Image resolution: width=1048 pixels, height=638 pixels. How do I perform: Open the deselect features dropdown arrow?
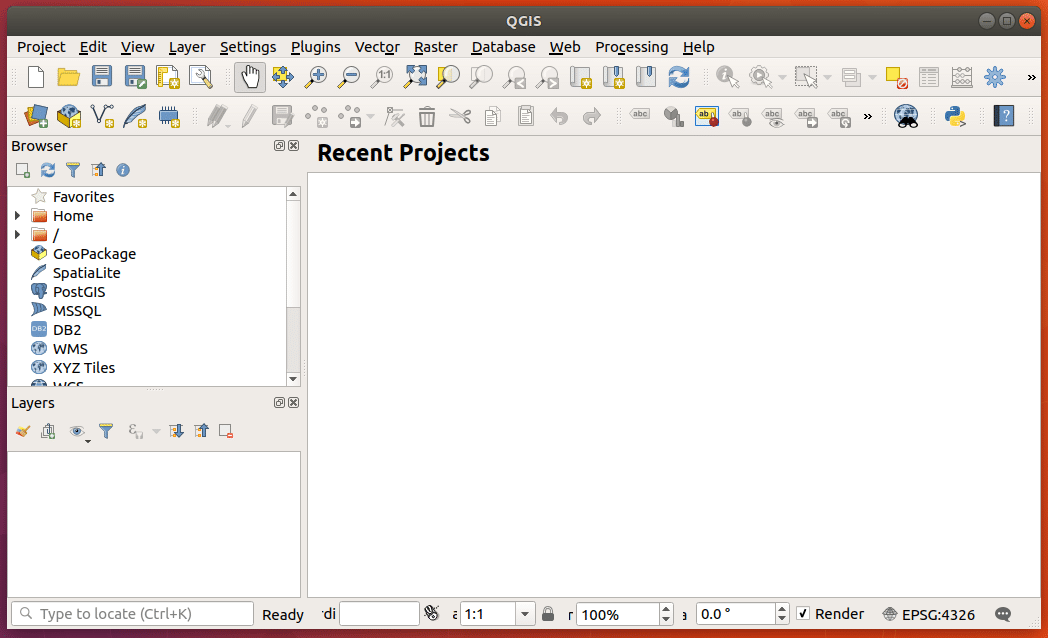point(872,78)
